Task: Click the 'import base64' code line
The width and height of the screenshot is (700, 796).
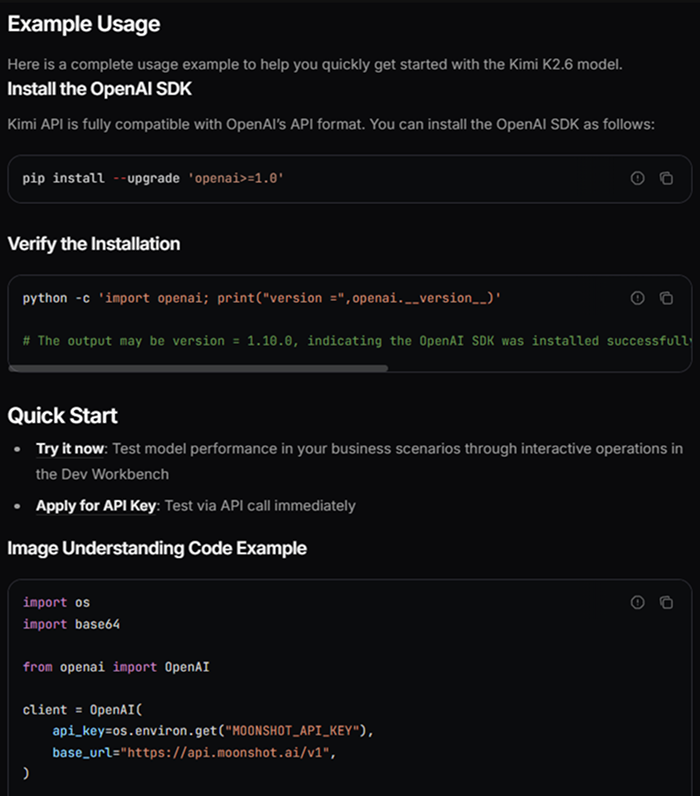Action: [71, 624]
